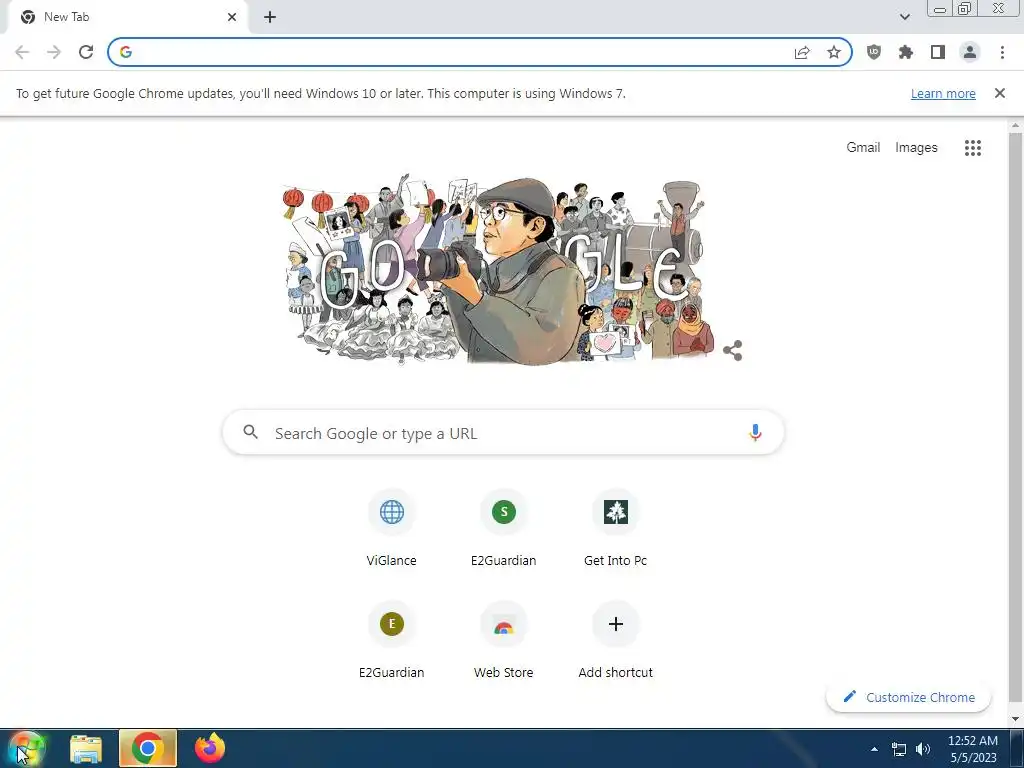Viewport: 1024px width, 768px height.
Task: Launch Firefox from the taskbar
Action: 210,748
